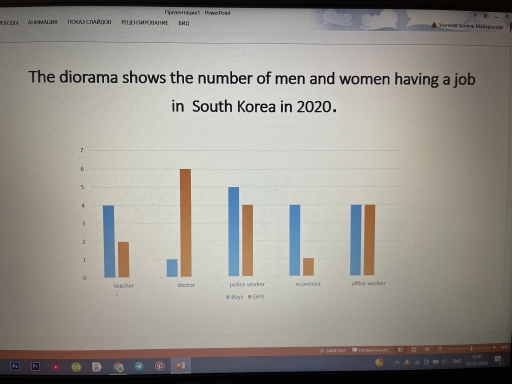Select the orange office worker bar

(x=369, y=240)
